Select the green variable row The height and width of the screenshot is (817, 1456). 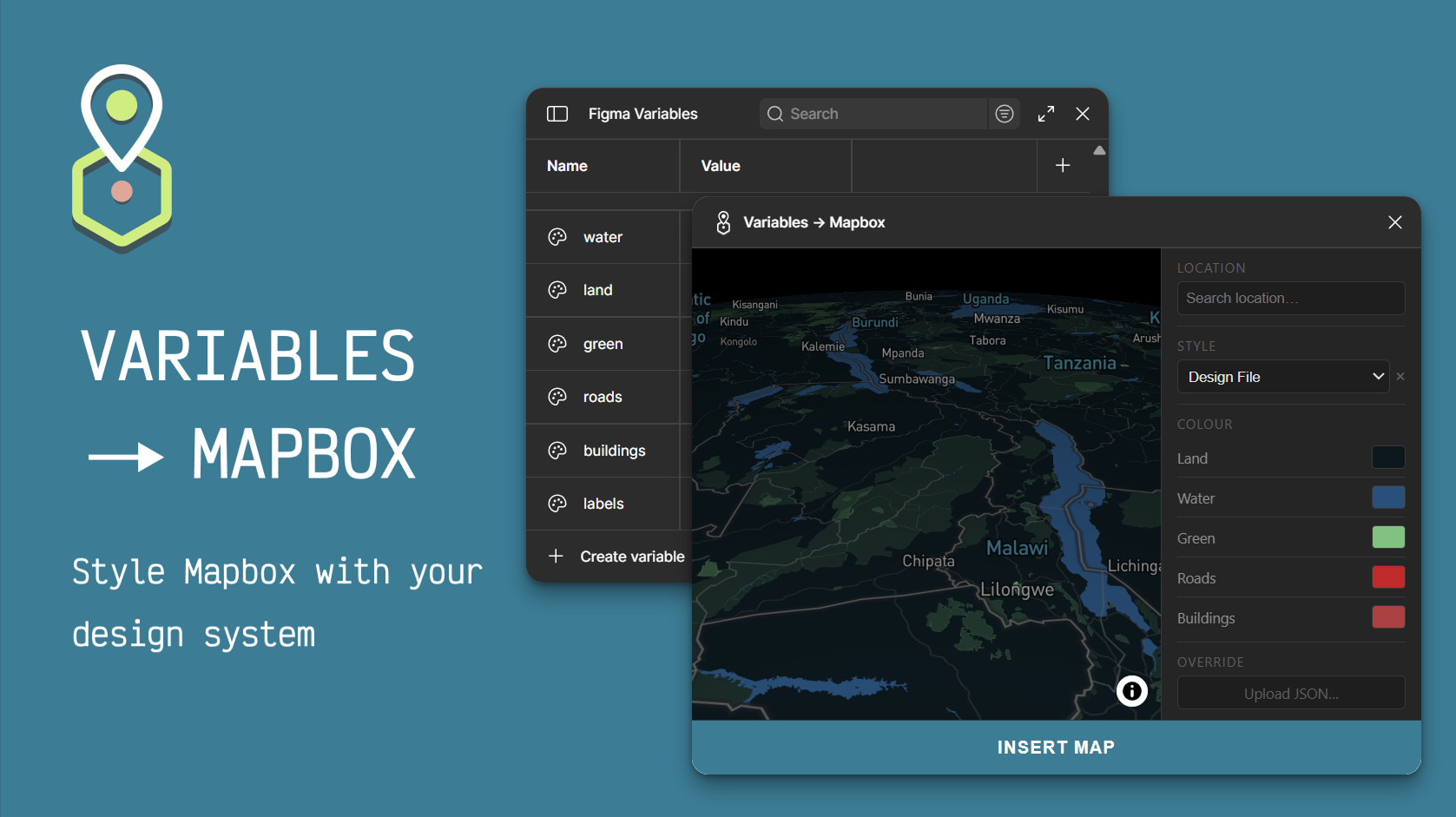[x=609, y=344]
